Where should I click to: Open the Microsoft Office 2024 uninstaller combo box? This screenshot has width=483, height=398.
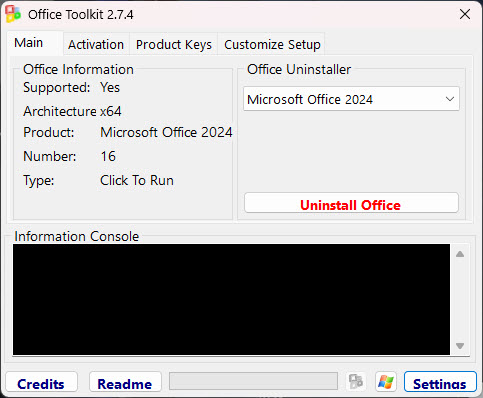click(351, 99)
